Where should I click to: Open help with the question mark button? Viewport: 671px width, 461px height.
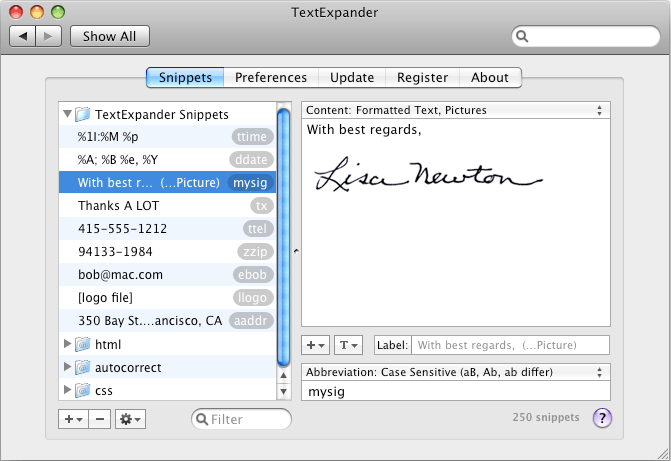[x=602, y=418]
